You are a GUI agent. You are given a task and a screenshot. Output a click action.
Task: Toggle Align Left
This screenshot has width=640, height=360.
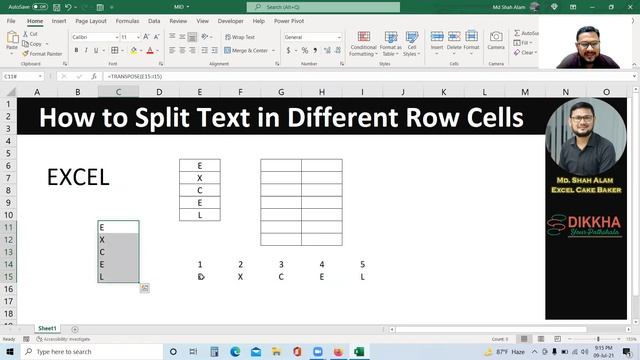pos(172,50)
